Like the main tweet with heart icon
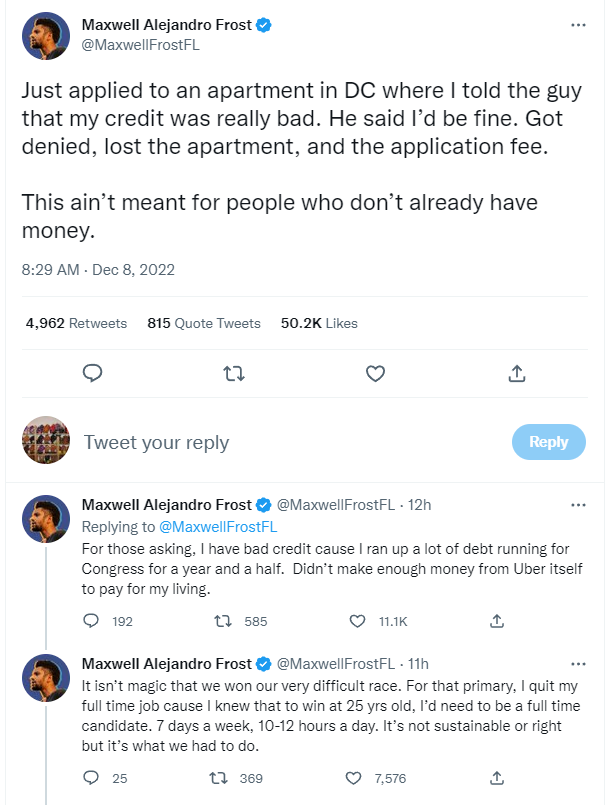Image resolution: width=608 pixels, height=805 pixels. click(375, 374)
